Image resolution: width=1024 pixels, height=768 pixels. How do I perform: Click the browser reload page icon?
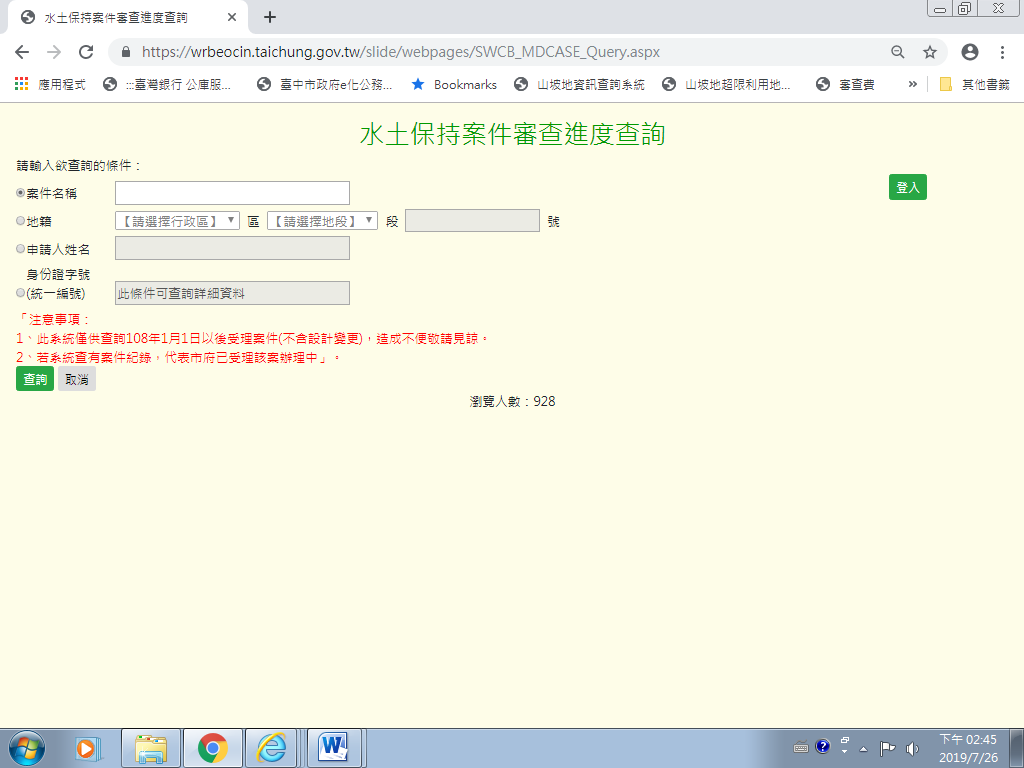click(x=86, y=52)
